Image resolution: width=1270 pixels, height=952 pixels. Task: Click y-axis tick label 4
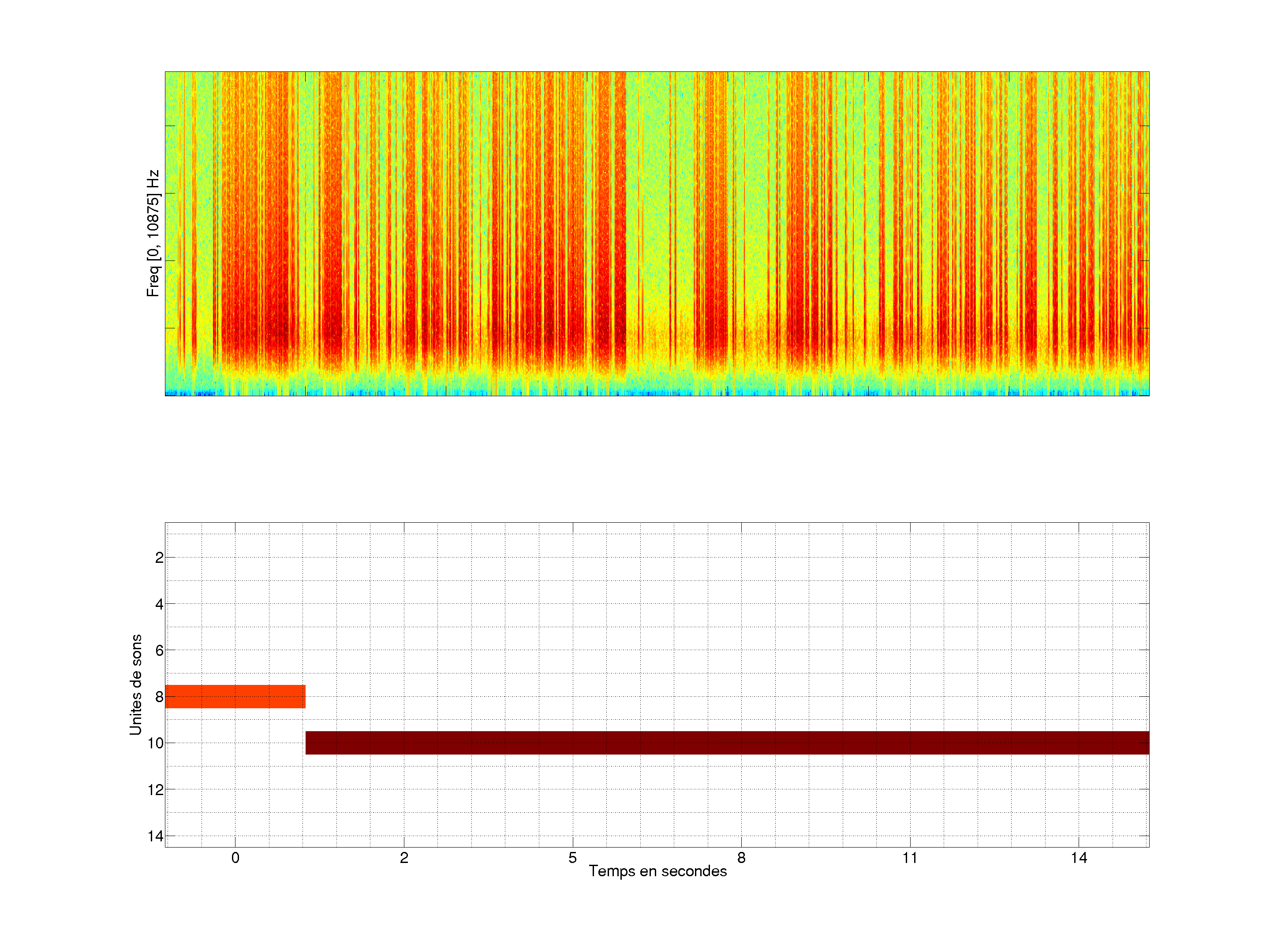[x=159, y=604]
